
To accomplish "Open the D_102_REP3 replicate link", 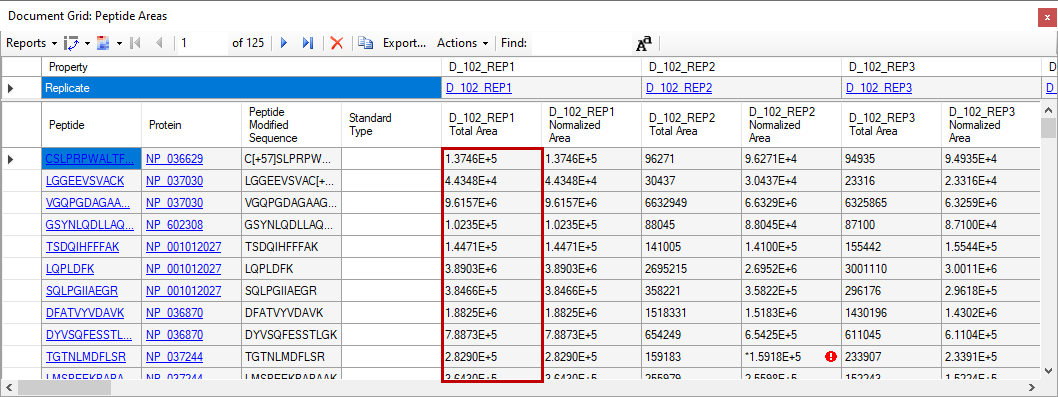I will 879,88.
